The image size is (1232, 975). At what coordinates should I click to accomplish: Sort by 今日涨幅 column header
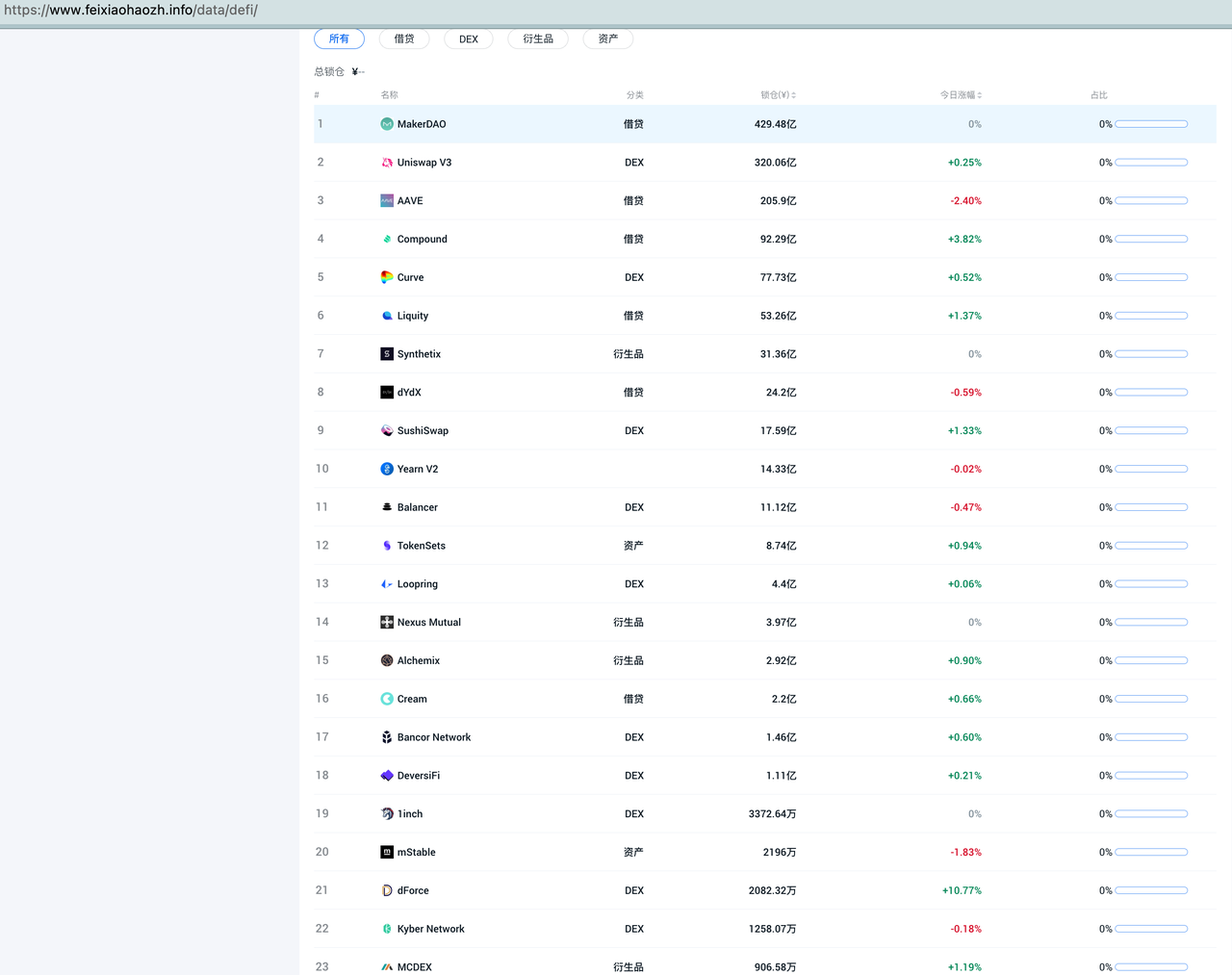tap(961, 95)
